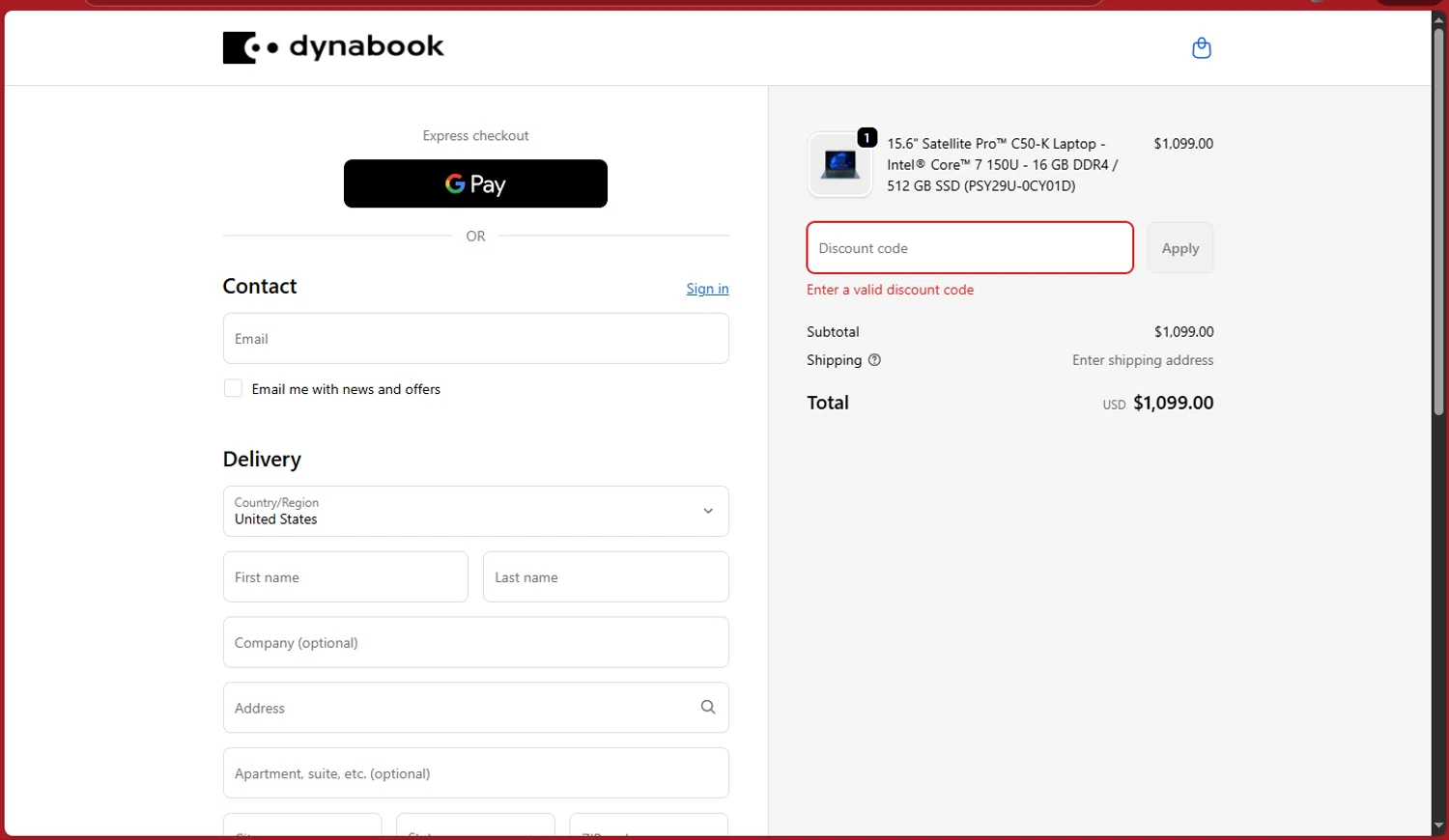Pay with the Google Pay button

click(475, 183)
